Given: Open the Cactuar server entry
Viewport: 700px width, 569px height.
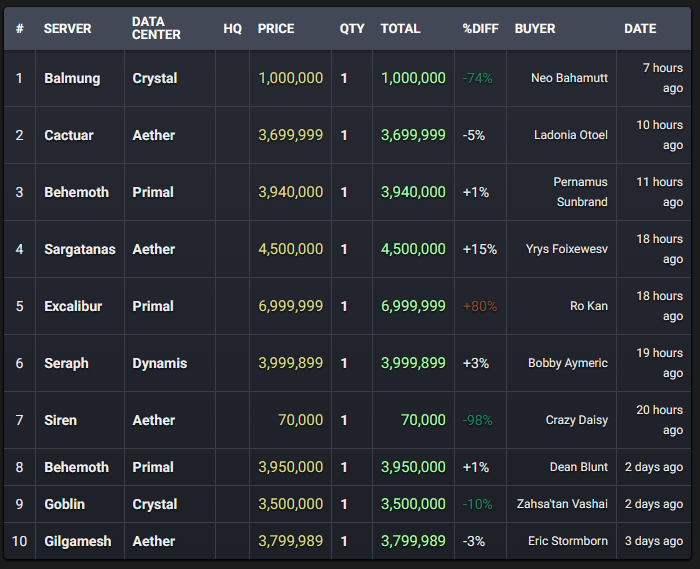Looking at the screenshot, I should [69, 135].
